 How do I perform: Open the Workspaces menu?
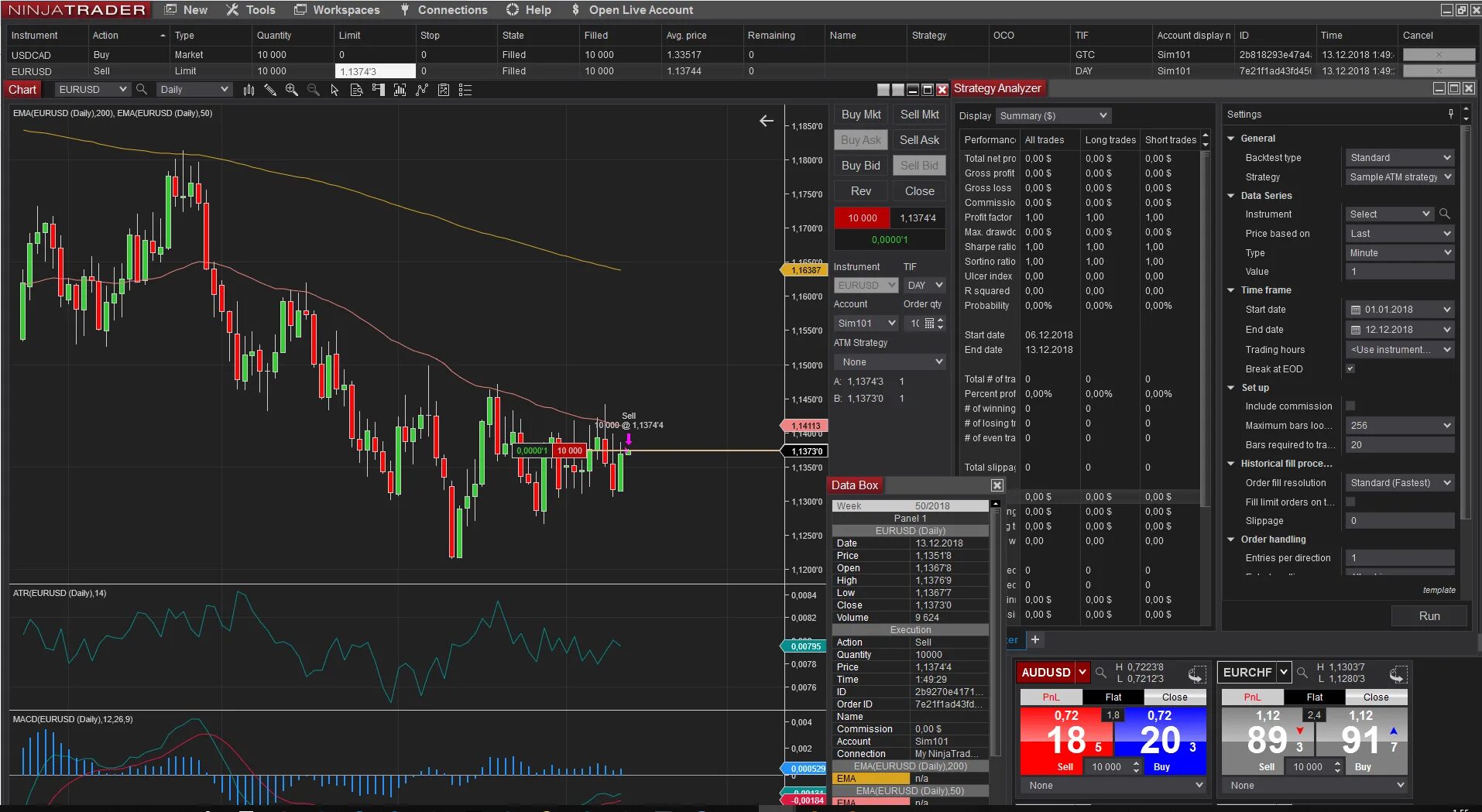337,10
